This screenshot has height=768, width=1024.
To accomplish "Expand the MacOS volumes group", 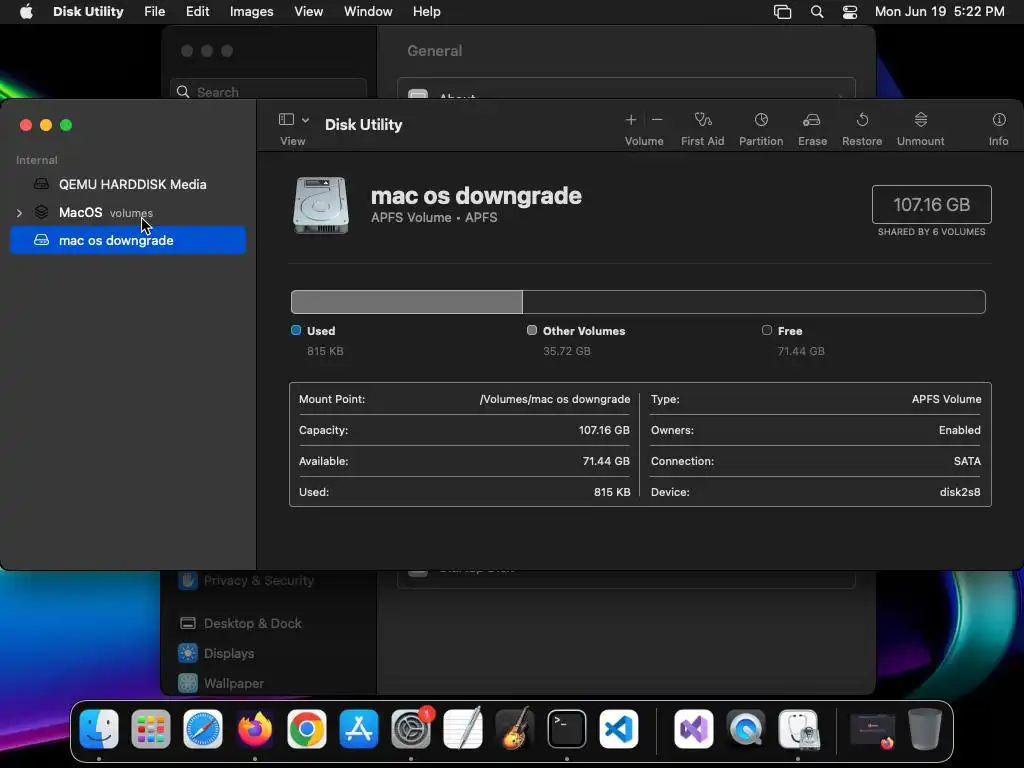I will pos(19,213).
